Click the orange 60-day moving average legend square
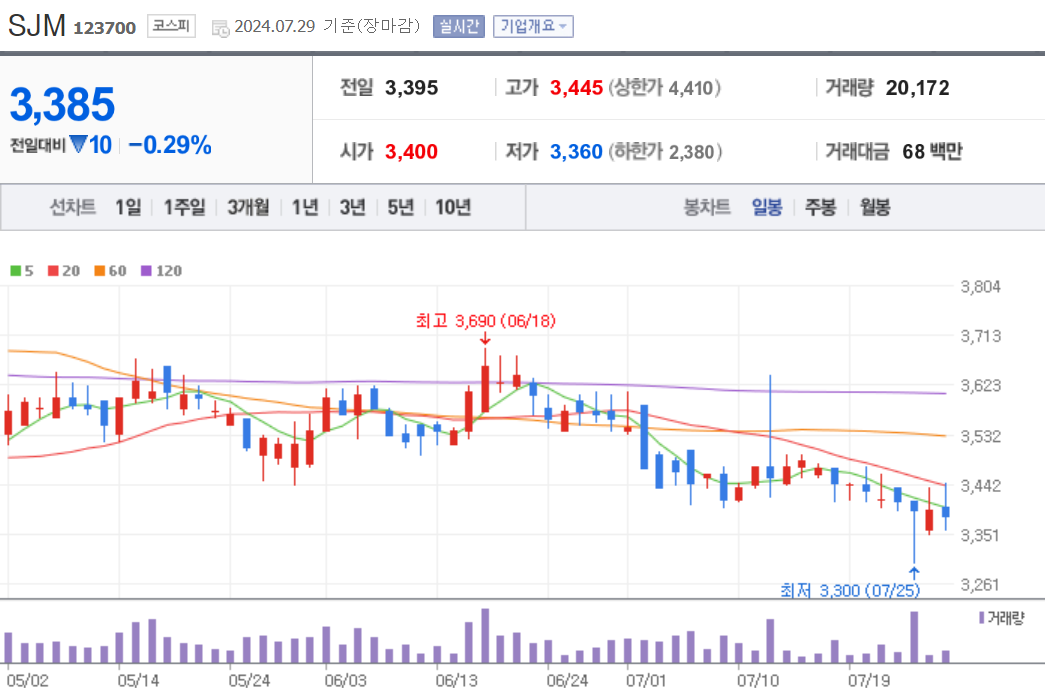This screenshot has width=1045, height=688. click(x=99, y=271)
